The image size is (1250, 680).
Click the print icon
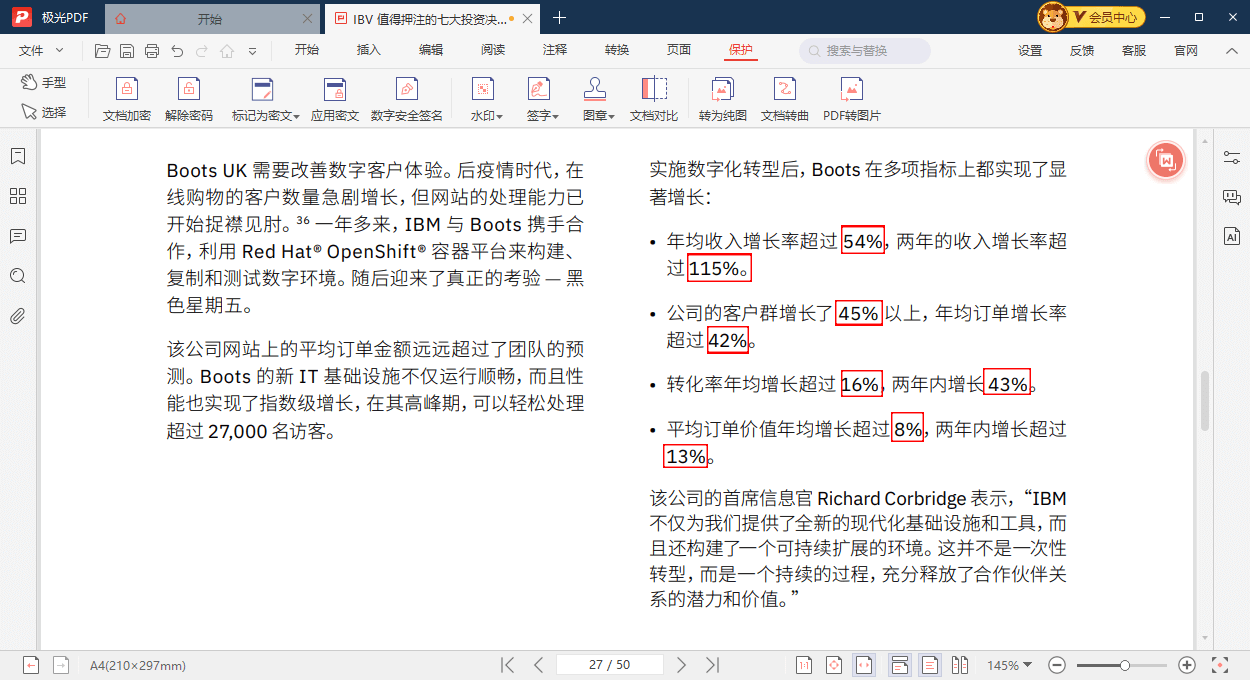click(152, 51)
